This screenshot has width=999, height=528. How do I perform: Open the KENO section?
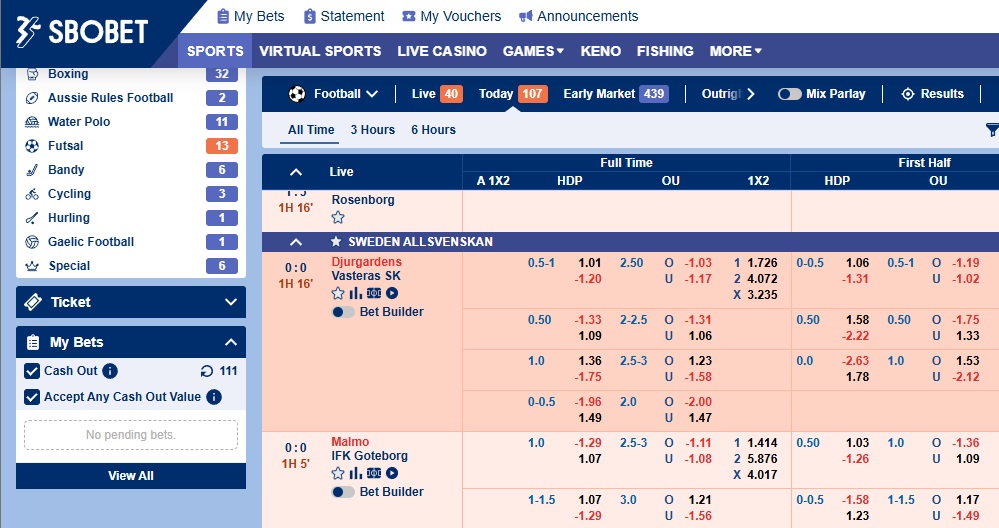coord(600,51)
